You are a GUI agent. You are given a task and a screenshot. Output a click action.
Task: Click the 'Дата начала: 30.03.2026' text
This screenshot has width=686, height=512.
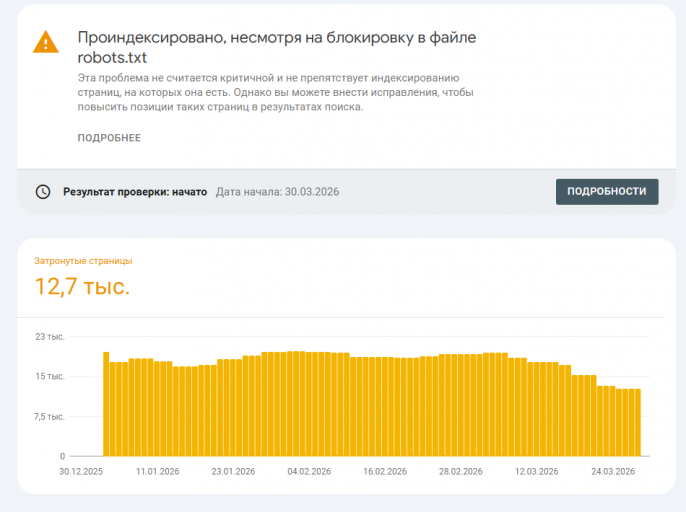(277, 192)
